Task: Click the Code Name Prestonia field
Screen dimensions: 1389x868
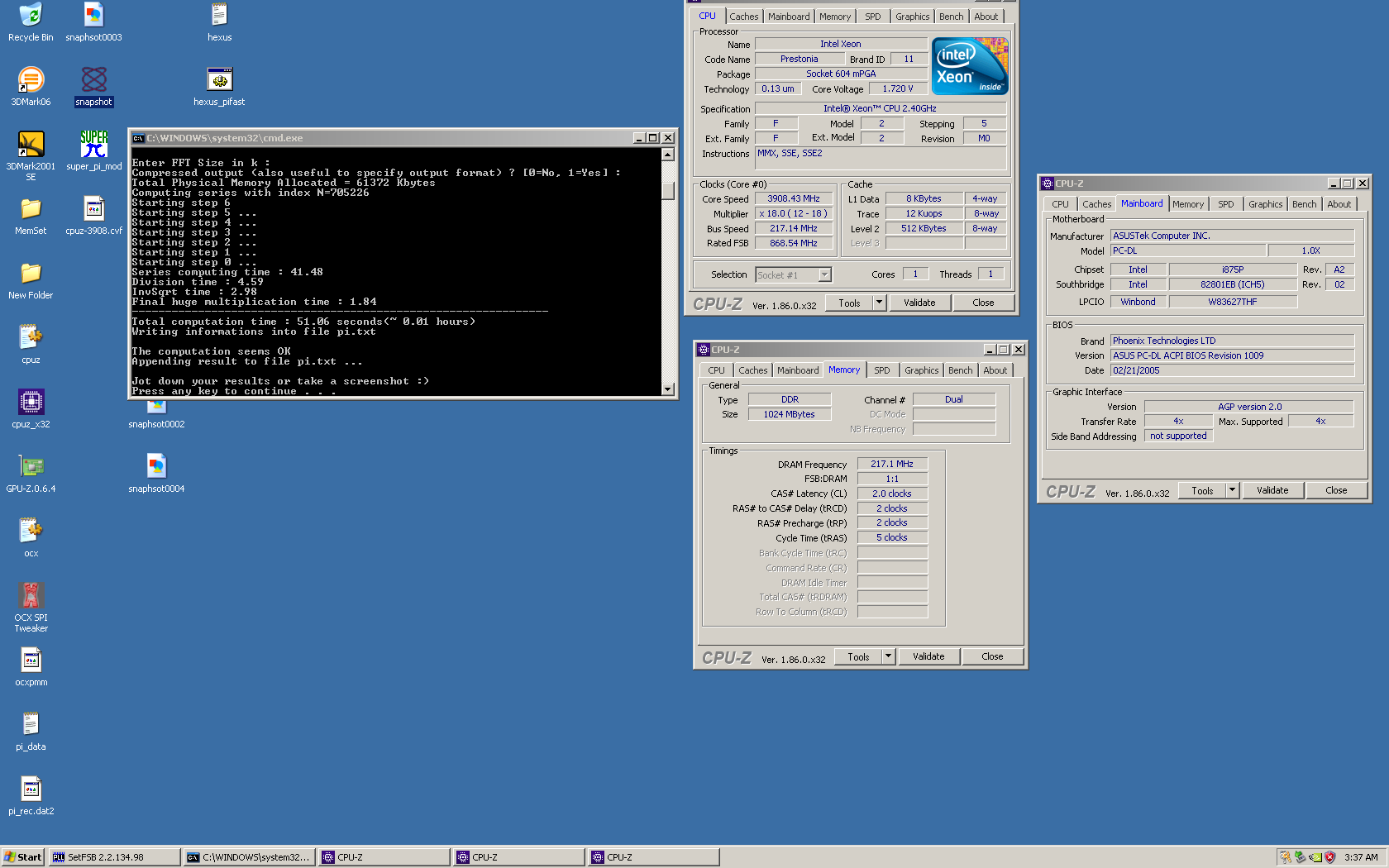Action: click(x=799, y=59)
